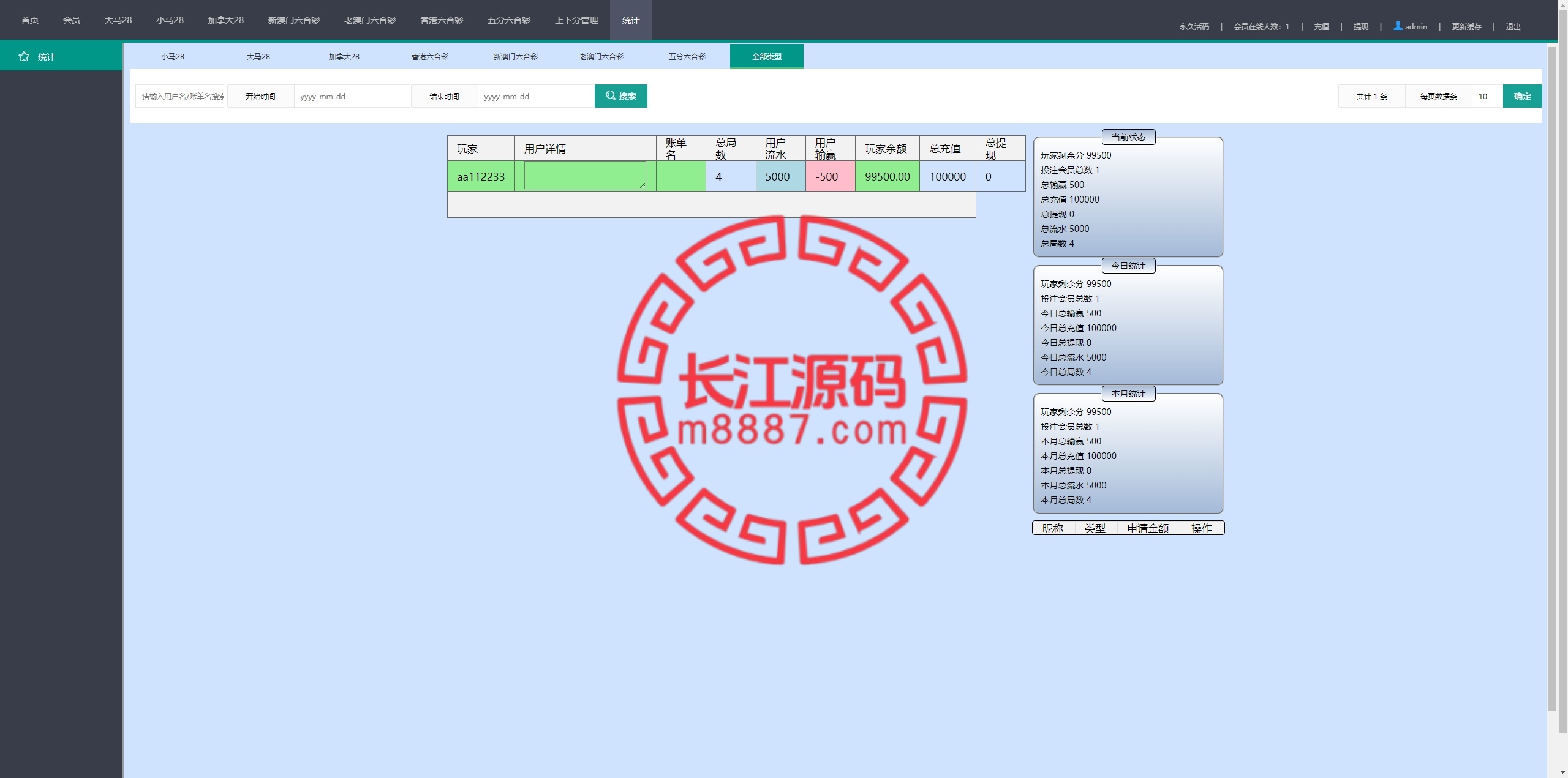Select the 统计 sidebar item
This screenshot has width=1568, height=778.
(x=61, y=56)
